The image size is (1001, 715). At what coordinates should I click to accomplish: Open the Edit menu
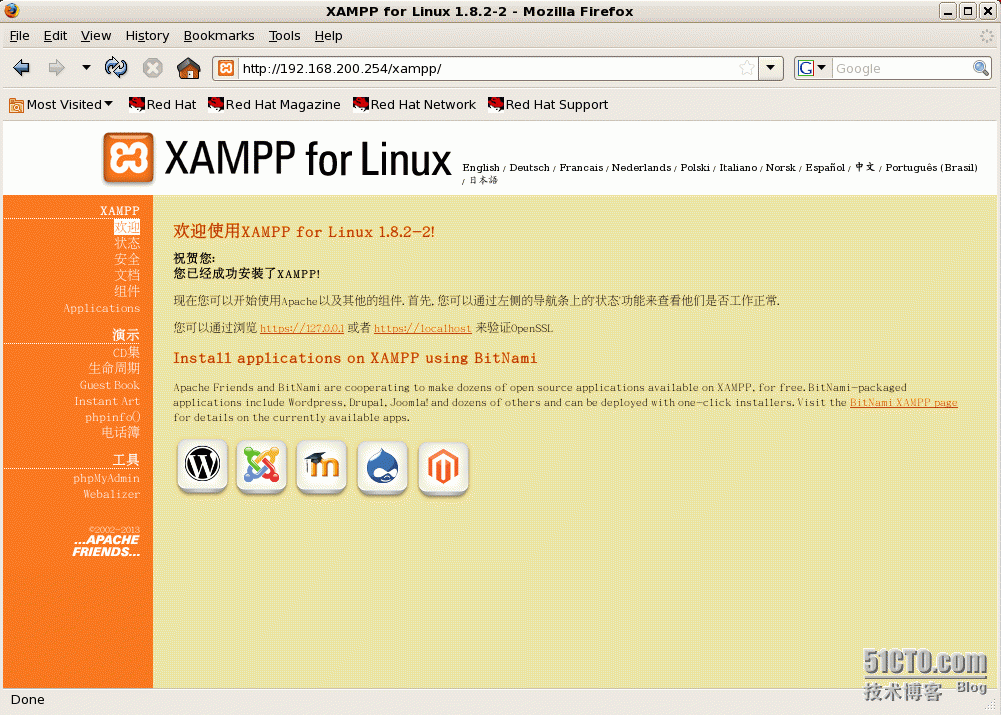(x=55, y=36)
